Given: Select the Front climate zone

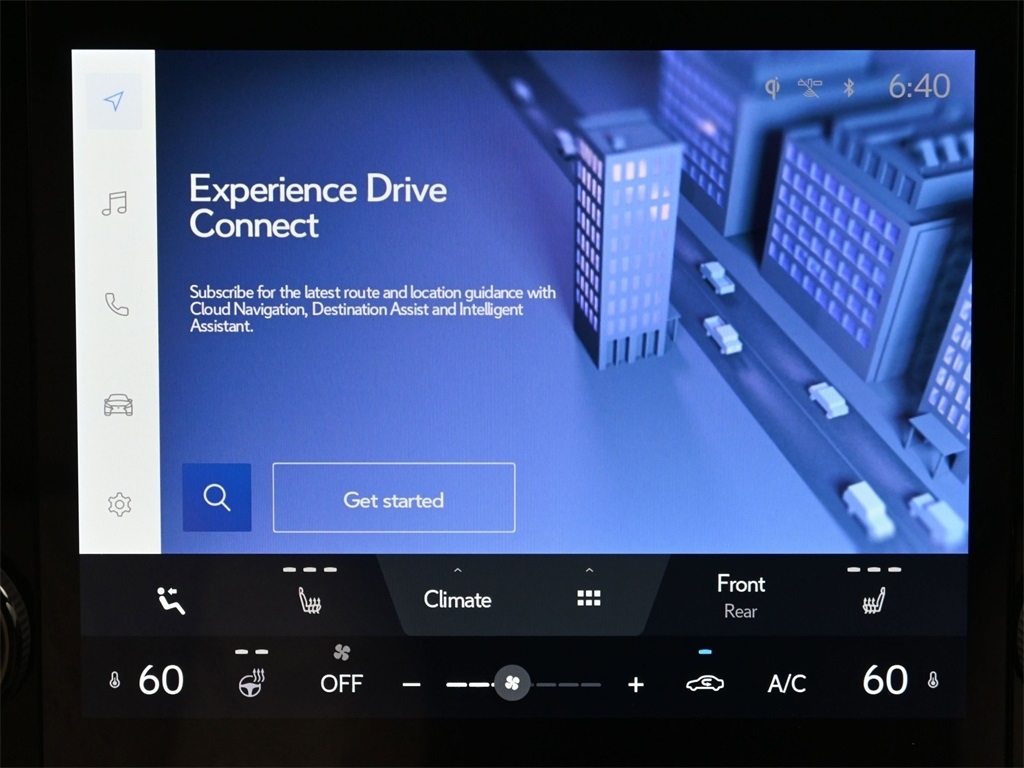Looking at the screenshot, I should tap(740, 583).
